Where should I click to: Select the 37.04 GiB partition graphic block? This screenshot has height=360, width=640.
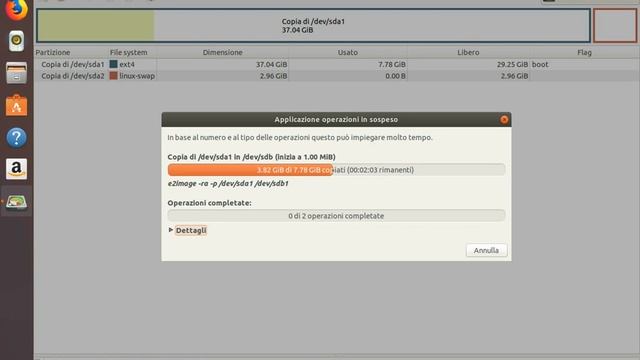[313, 26]
